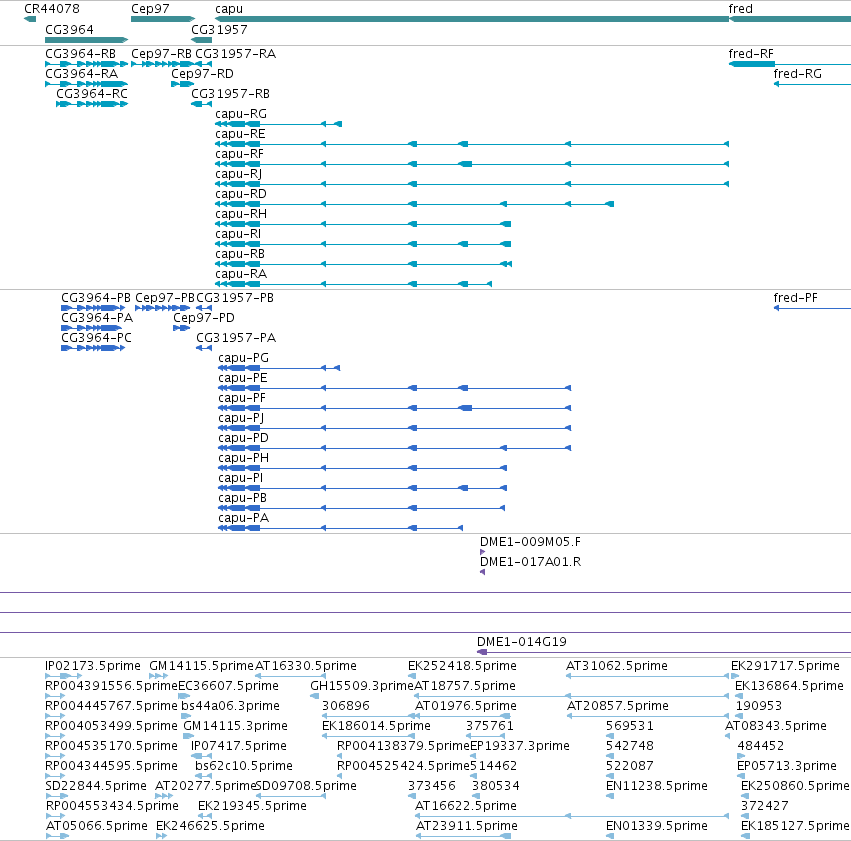Screen dimensions: 851x841
Task: Select protein label CG31957-PB
Action: 234,298
